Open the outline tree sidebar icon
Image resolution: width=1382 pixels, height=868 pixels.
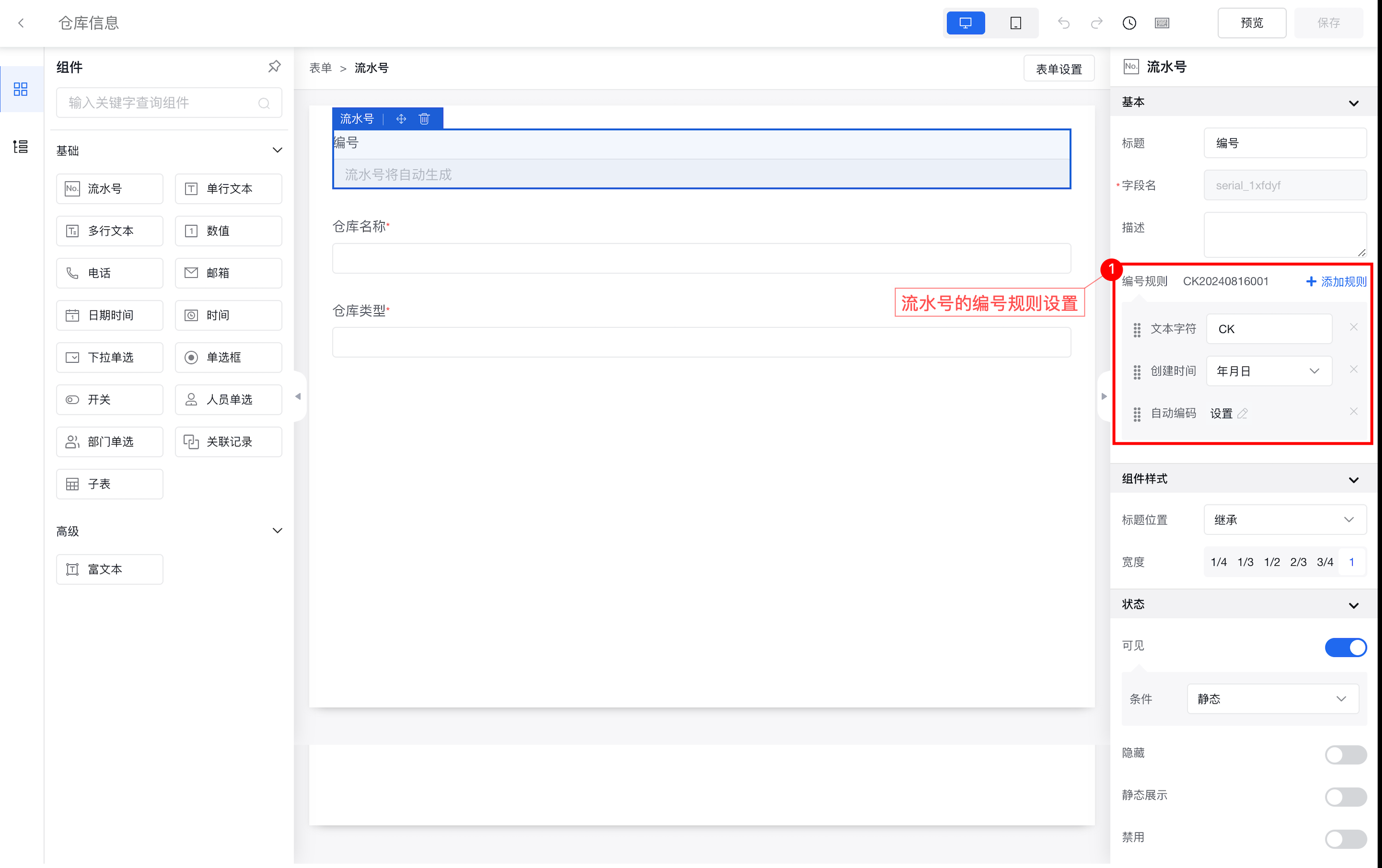[21, 147]
